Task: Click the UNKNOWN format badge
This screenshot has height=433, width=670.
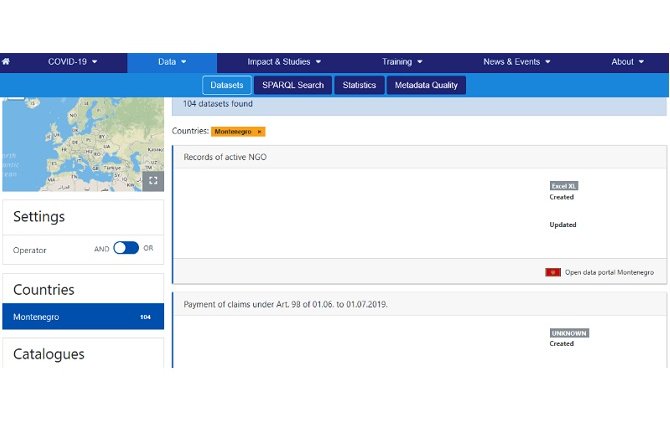Action: coord(569,333)
